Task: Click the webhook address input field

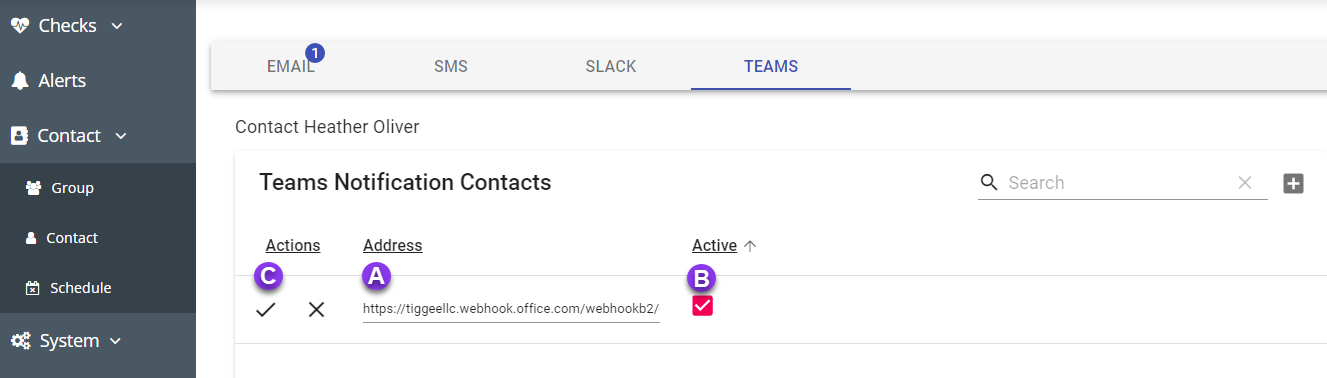Action: point(511,309)
